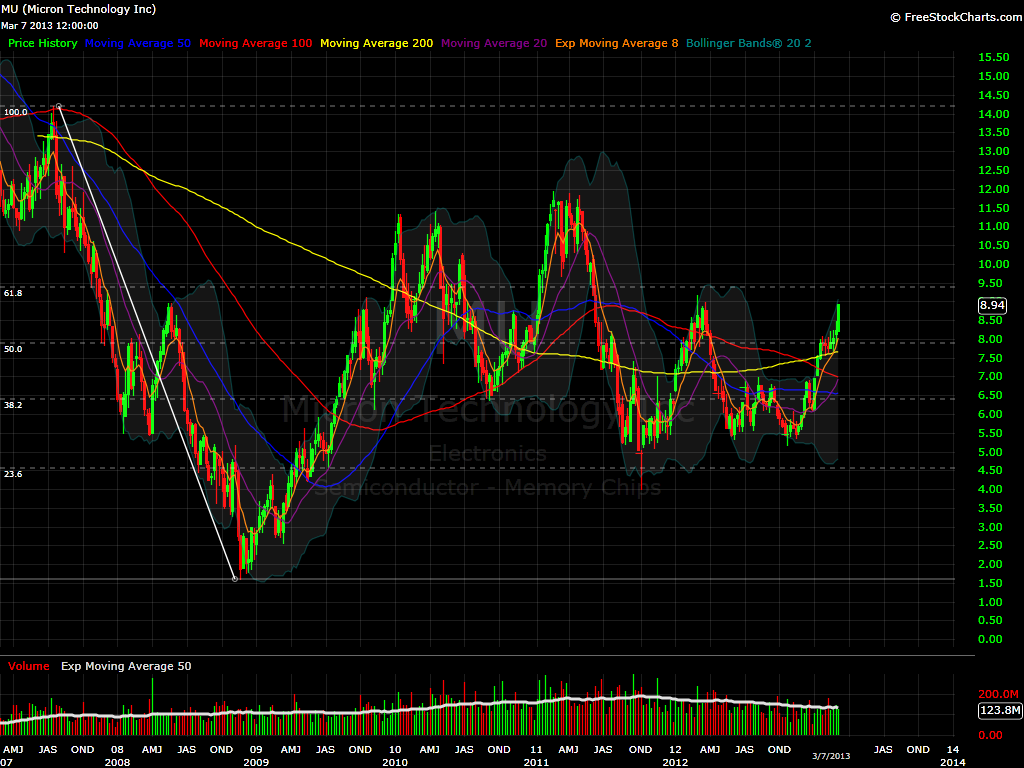Toggle the Moving Average 200 indicator
Screen dimensions: 1024x768
[377, 43]
